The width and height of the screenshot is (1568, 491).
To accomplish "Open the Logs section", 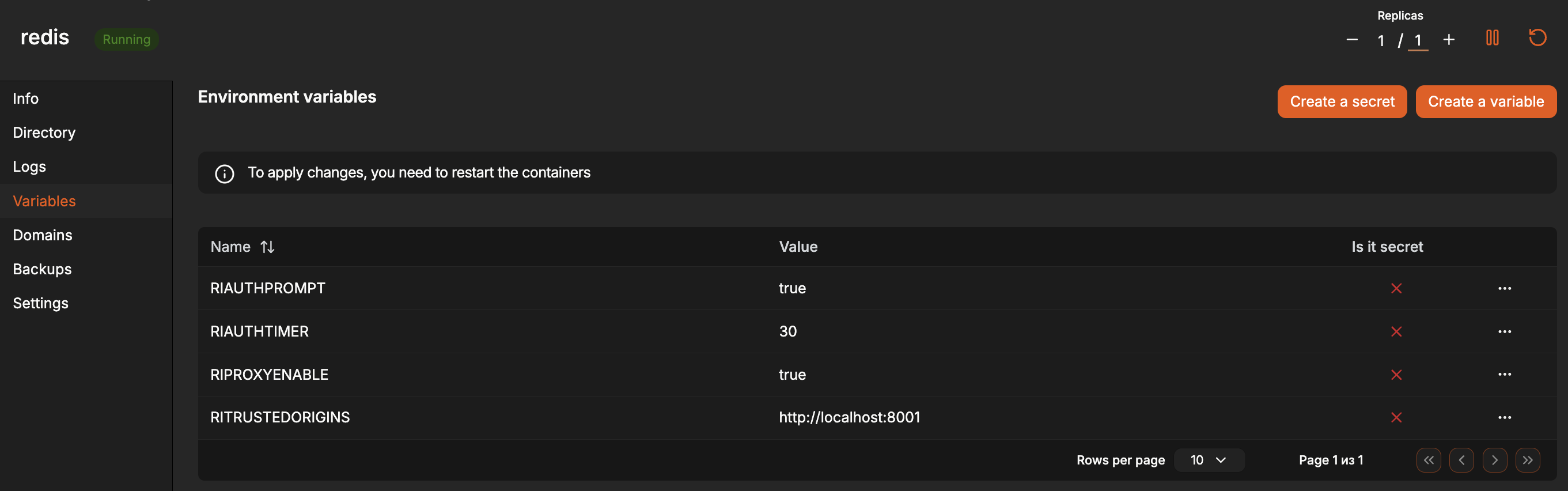I will (86, 167).
